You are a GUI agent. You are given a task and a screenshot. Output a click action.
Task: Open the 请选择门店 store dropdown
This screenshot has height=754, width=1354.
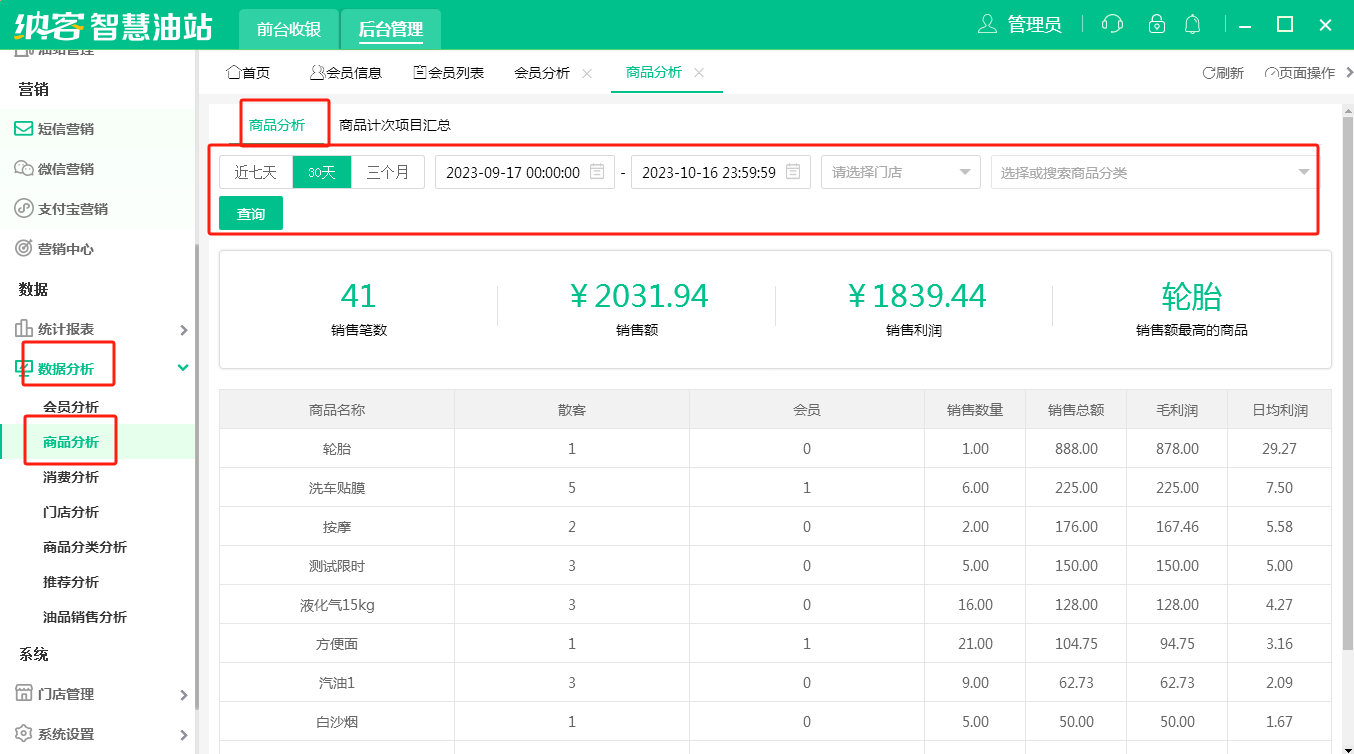900,172
